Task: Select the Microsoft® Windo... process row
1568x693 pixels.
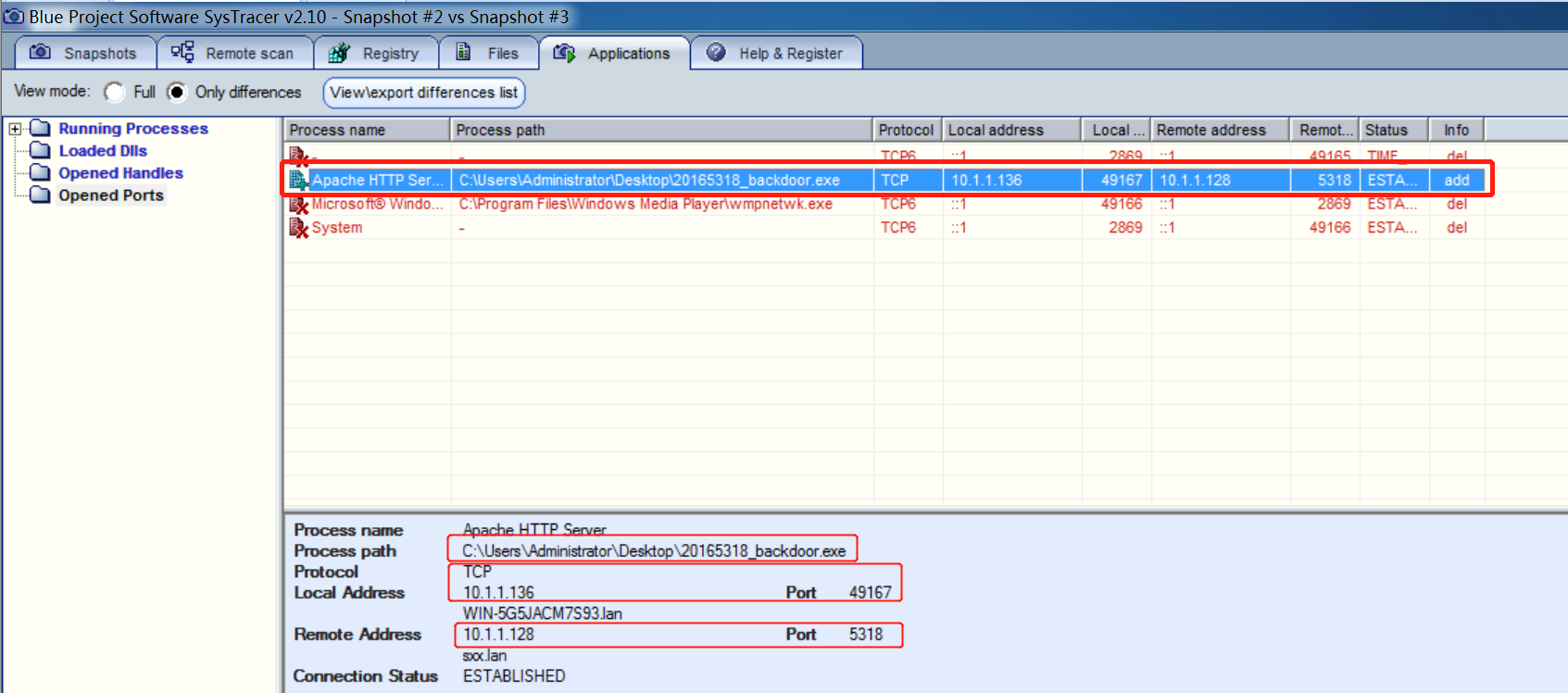Action: click(x=885, y=204)
